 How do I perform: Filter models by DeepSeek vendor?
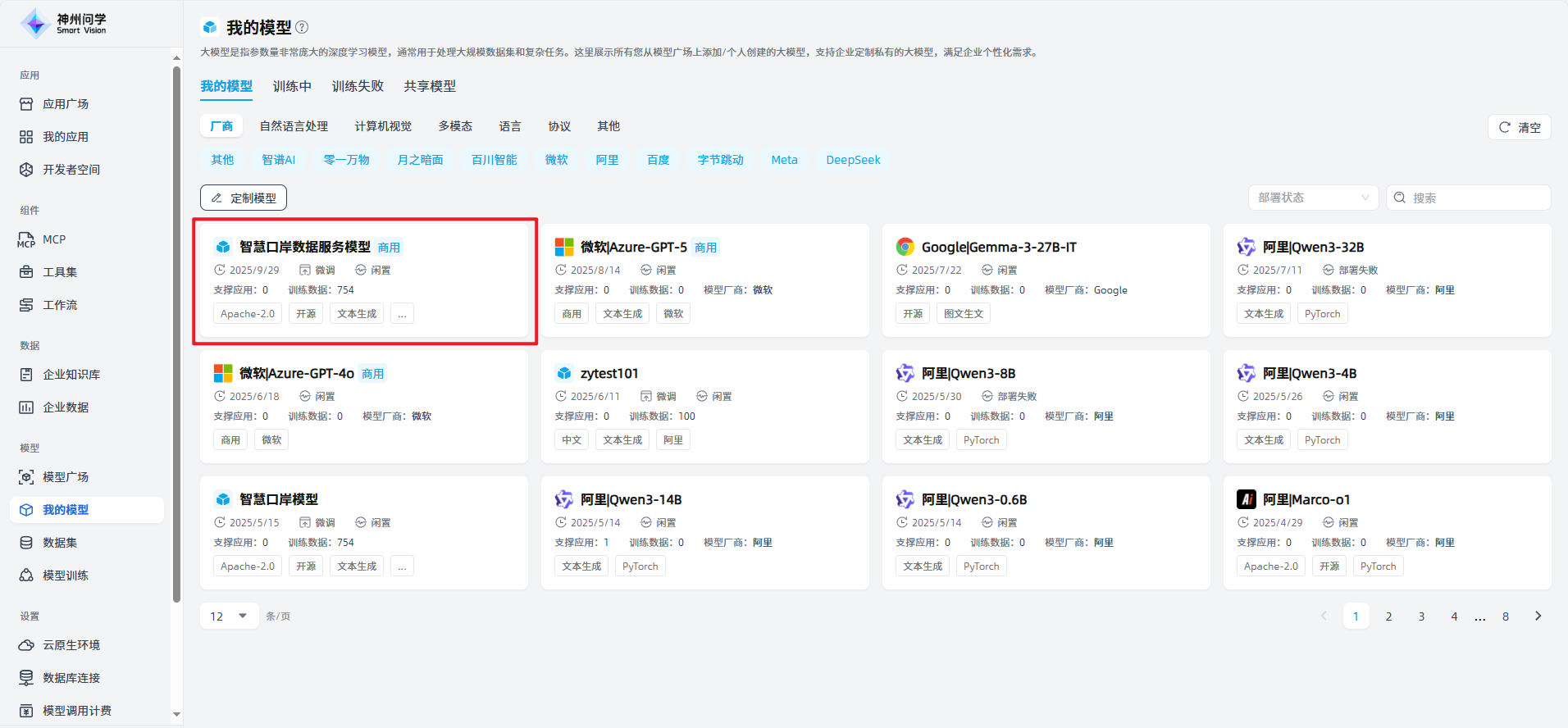853,160
